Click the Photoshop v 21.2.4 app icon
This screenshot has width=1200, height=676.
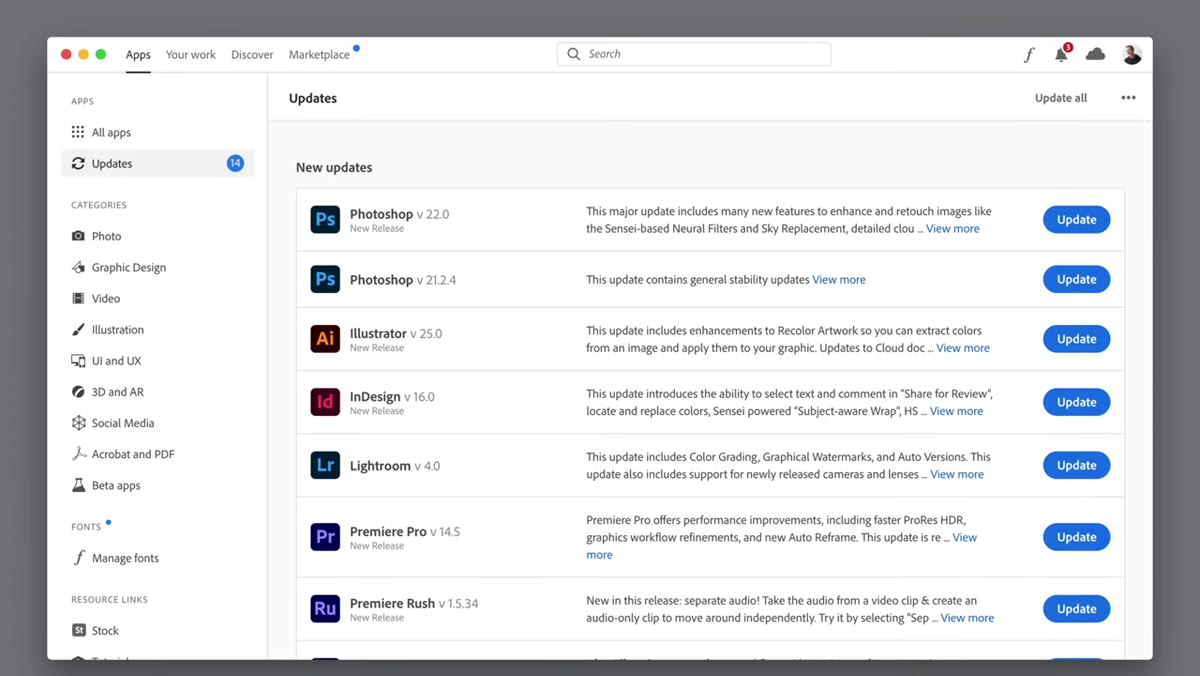[325, 279]
